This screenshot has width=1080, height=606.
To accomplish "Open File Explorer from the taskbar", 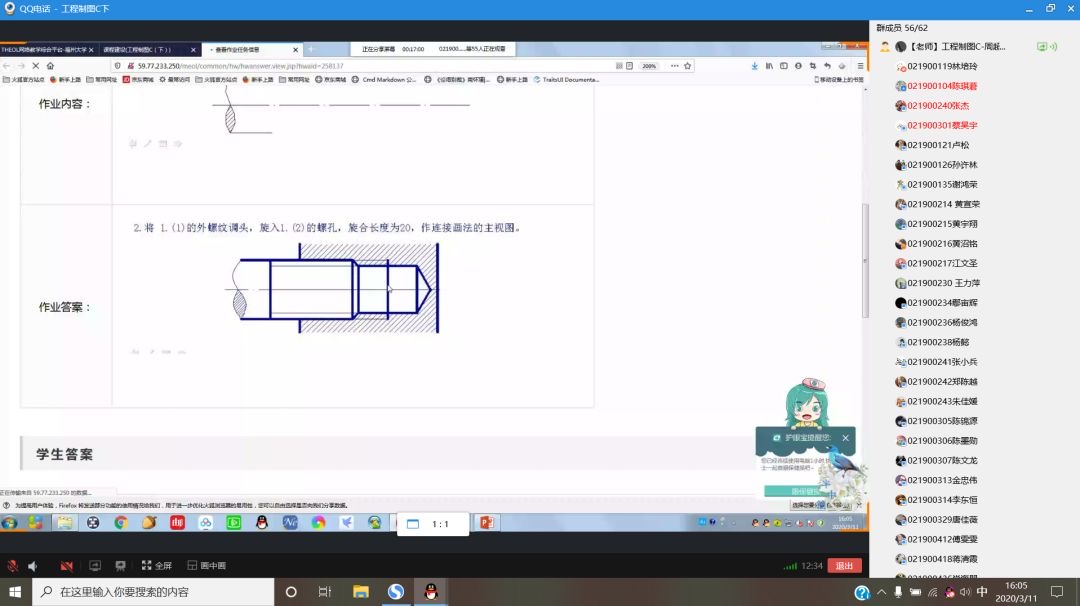I will pyautogui.click(x=361, y=591).
